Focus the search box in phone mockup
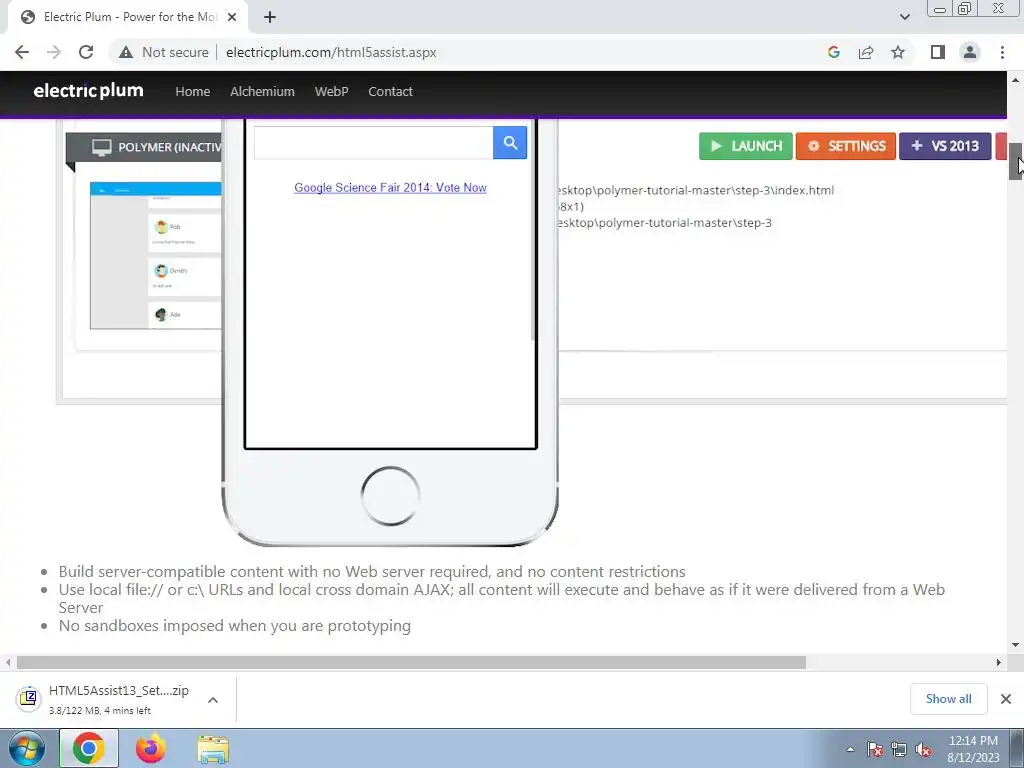This screenshot has width=1024, height=768. click(x=374, y=142)
